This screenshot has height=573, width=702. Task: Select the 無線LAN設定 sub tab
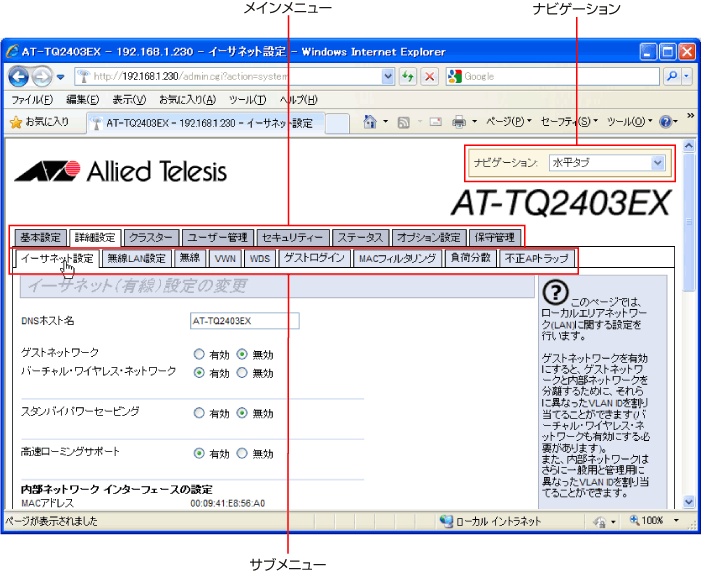137,258
